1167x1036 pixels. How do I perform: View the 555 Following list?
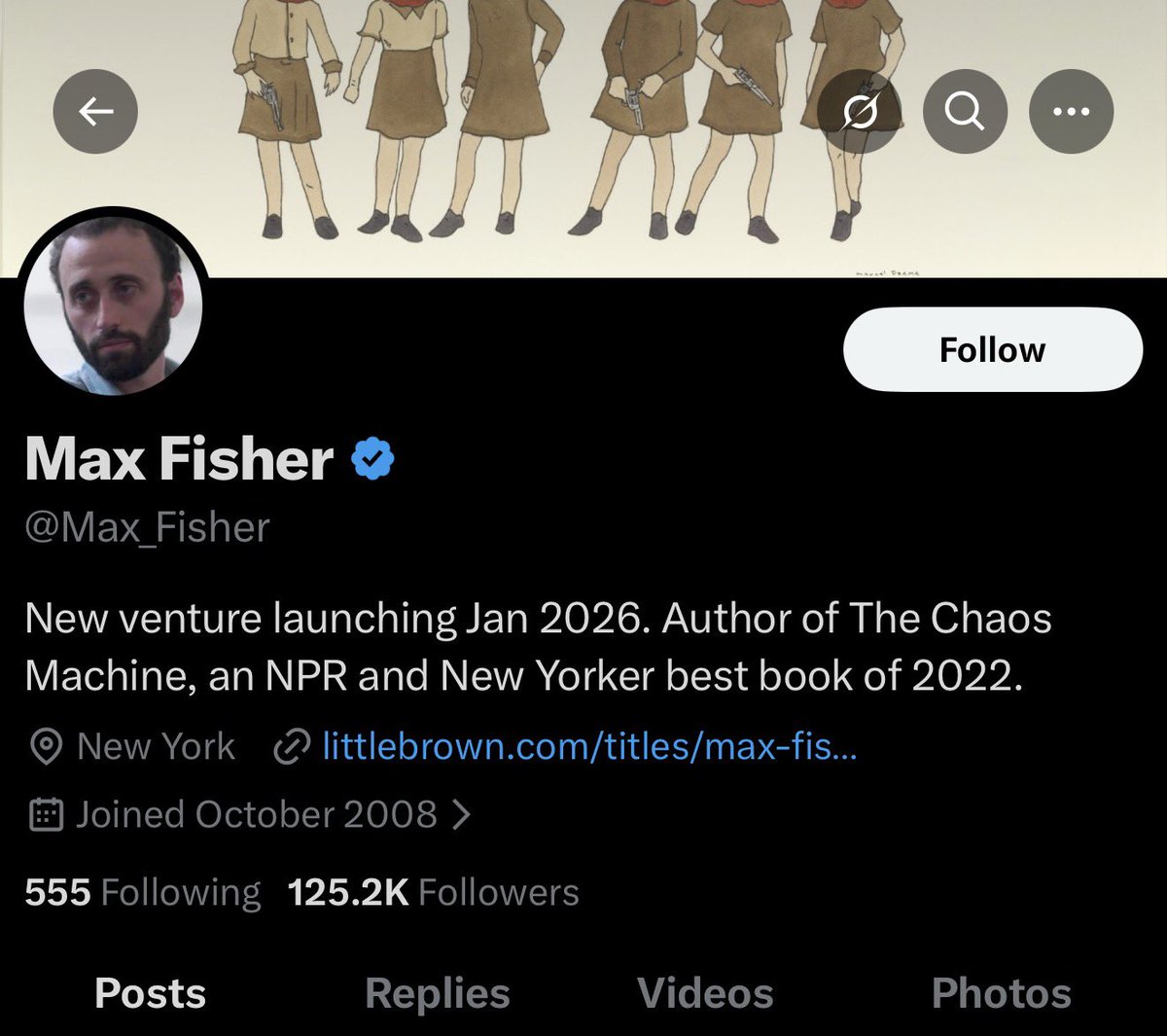[143, 892]
